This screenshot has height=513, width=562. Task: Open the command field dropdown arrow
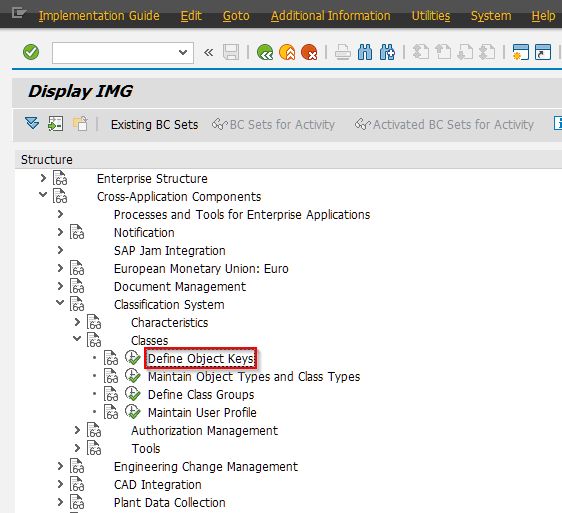click(183, 53)
